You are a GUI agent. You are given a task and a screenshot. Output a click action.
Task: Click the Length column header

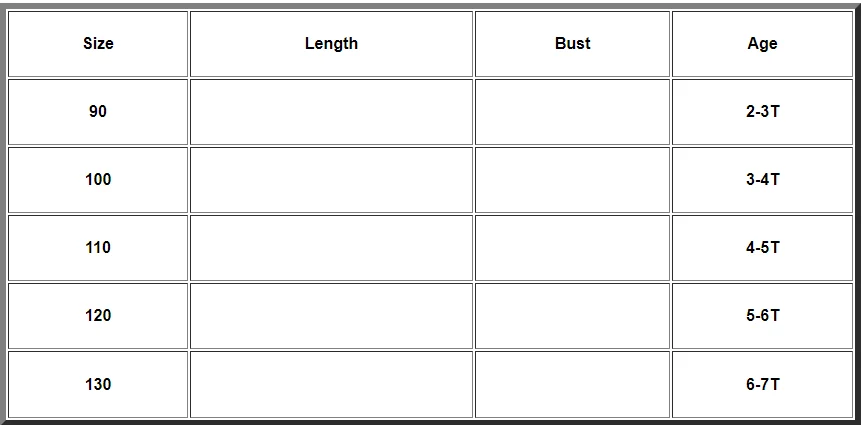(331, 44)
